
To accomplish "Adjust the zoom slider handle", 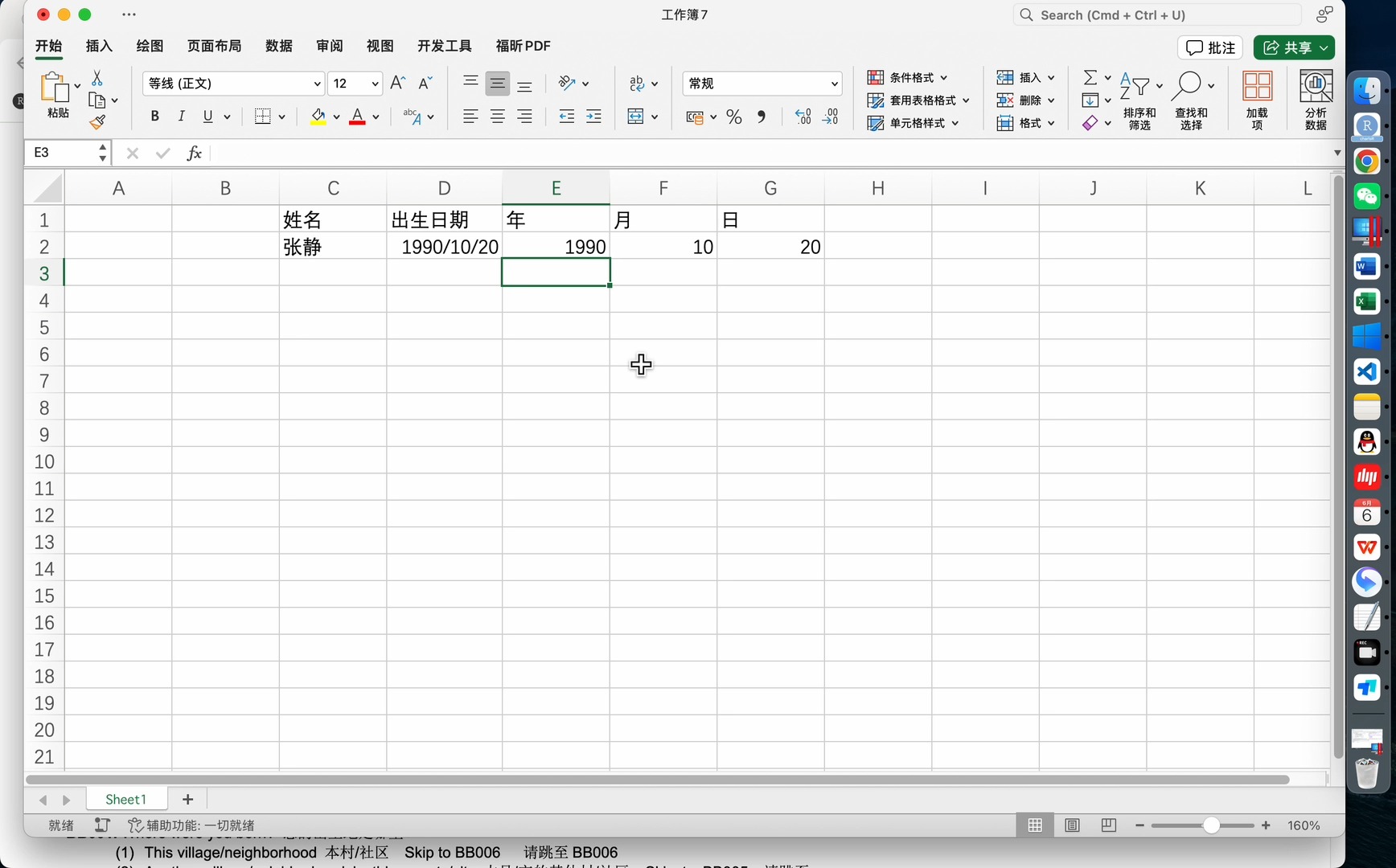I will pos(1210,825).
